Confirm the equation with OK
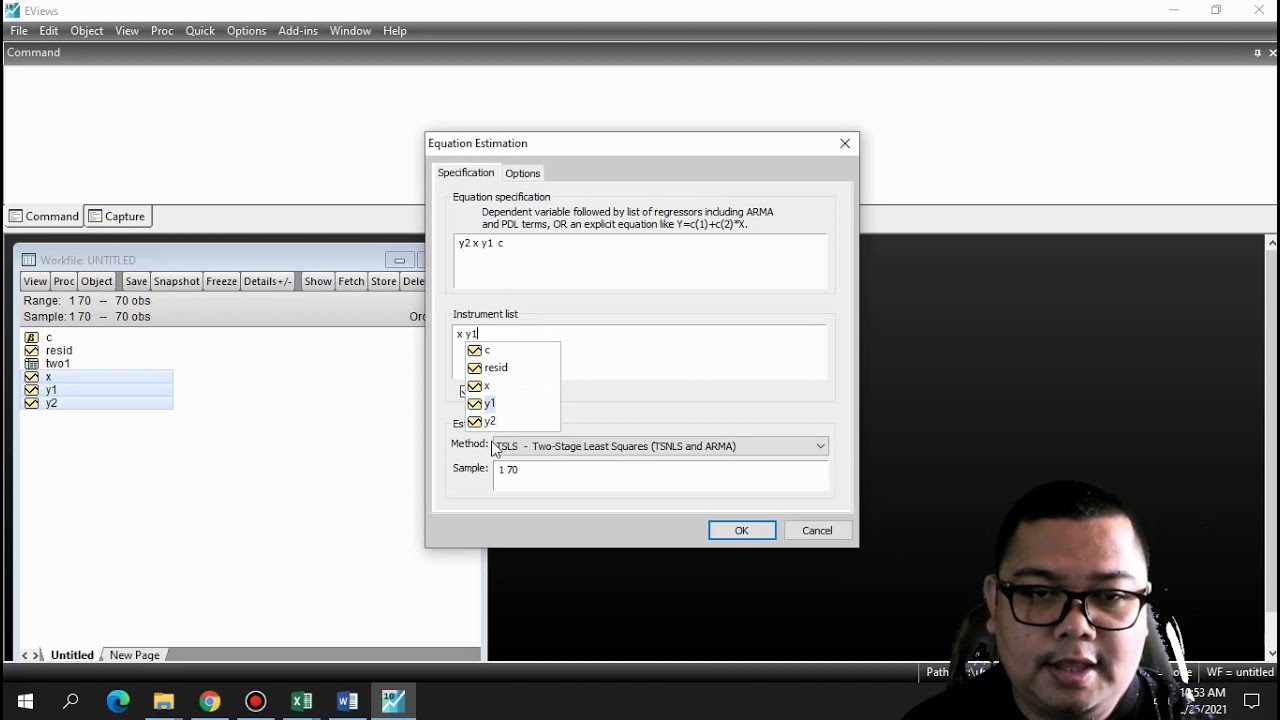1280x720 pixels. click(742, 531)
